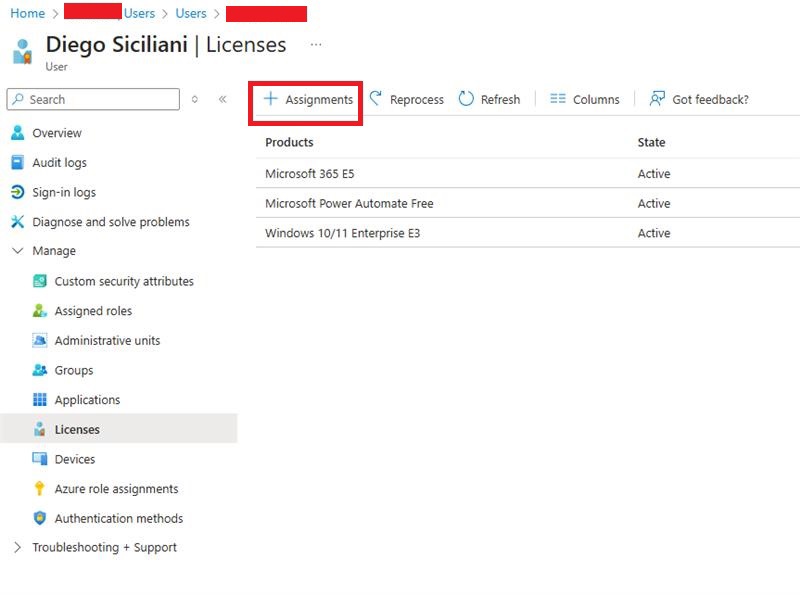
Task: Open the ellipsis more options menu
Action: (x=316, y=45)
